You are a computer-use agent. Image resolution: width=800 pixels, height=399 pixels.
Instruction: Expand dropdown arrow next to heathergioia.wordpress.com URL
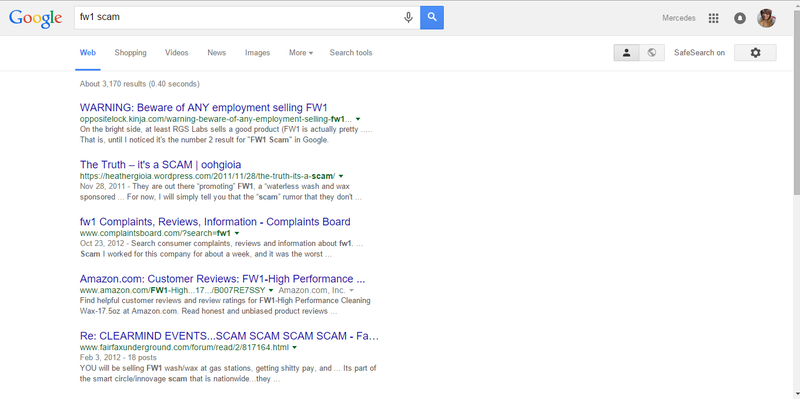341,176
